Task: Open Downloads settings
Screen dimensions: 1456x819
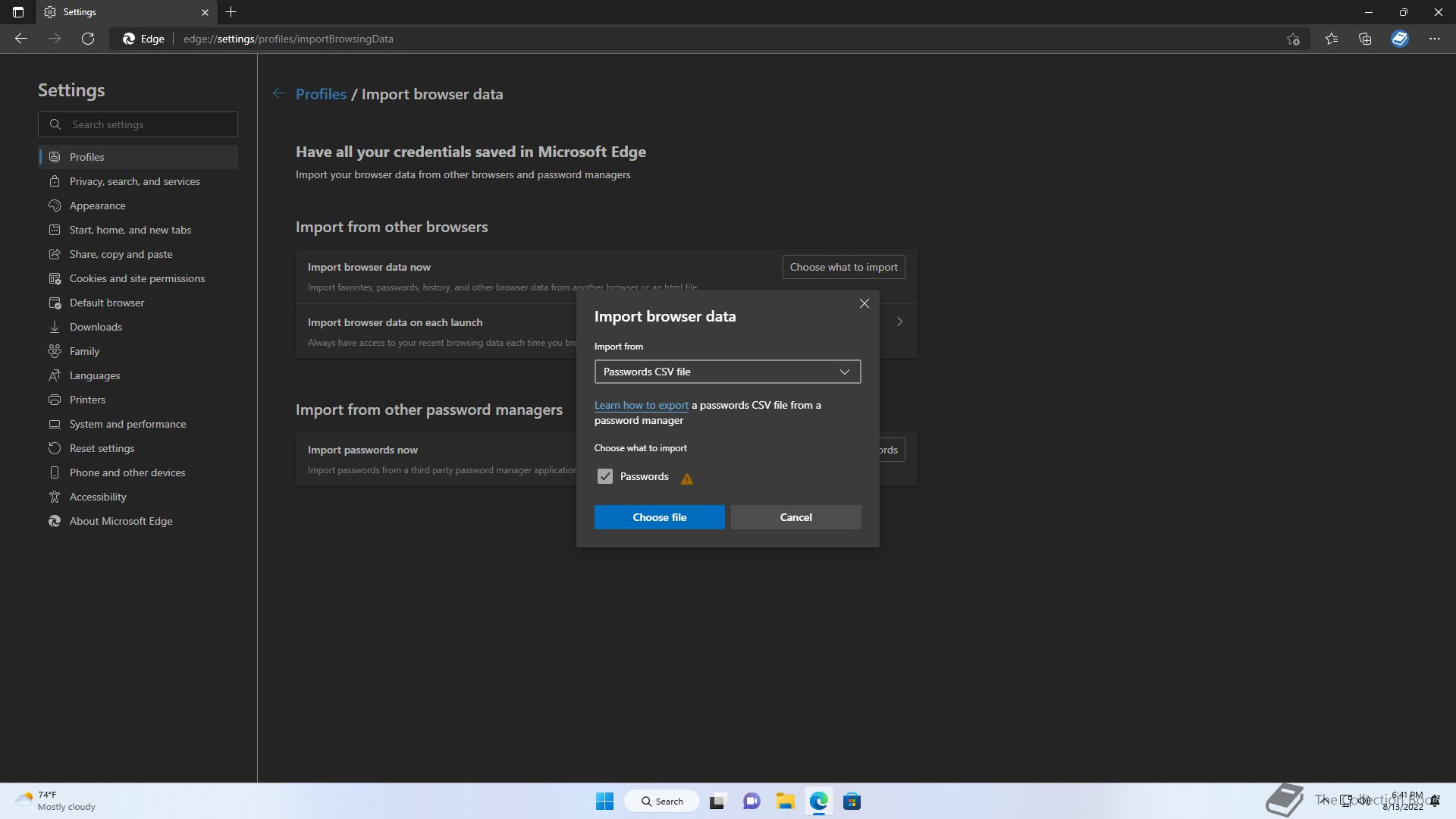Action: [138, 327]
